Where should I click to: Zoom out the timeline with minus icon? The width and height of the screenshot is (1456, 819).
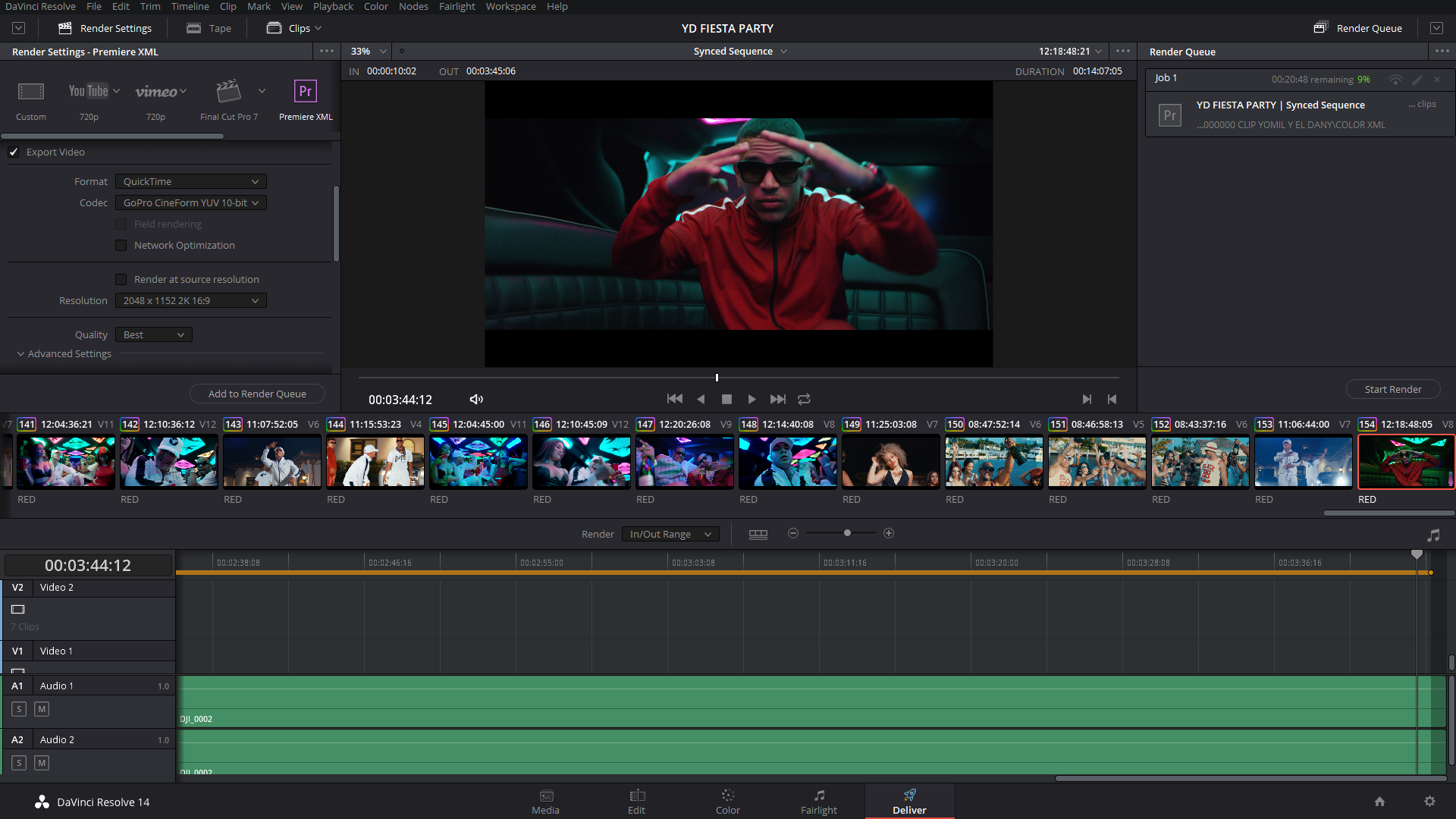[x=793, y=533]
